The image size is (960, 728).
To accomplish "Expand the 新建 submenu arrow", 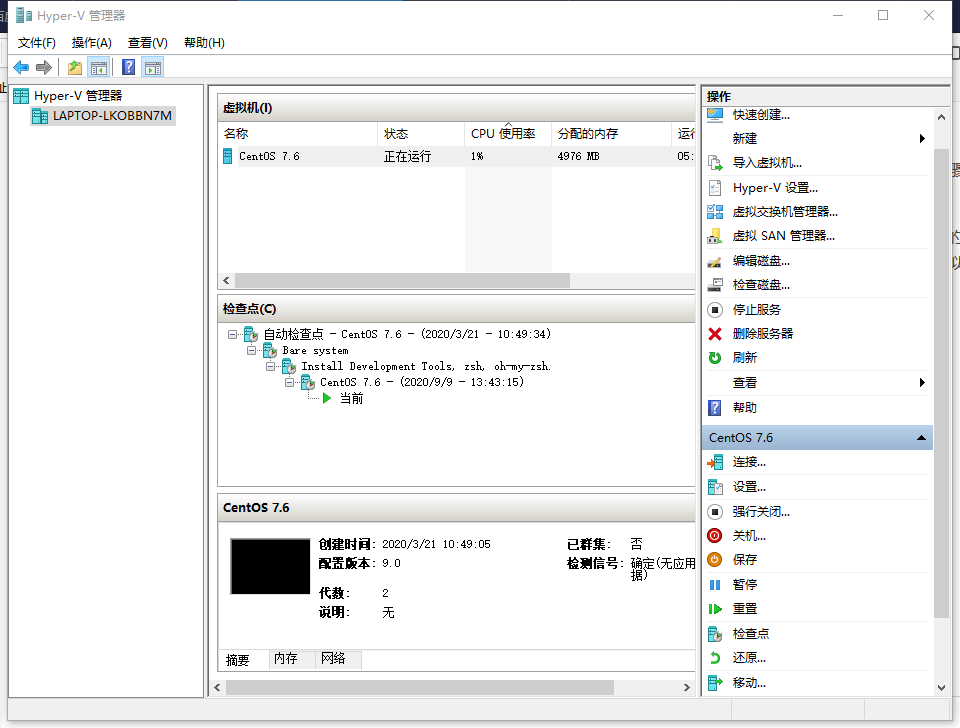I will [922, 138].
